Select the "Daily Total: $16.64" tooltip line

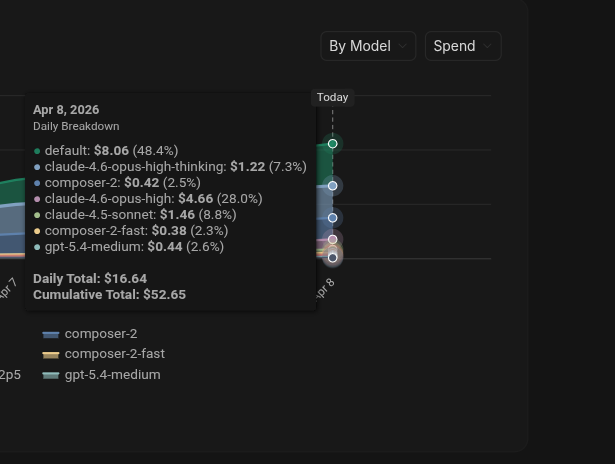[90, 279]
